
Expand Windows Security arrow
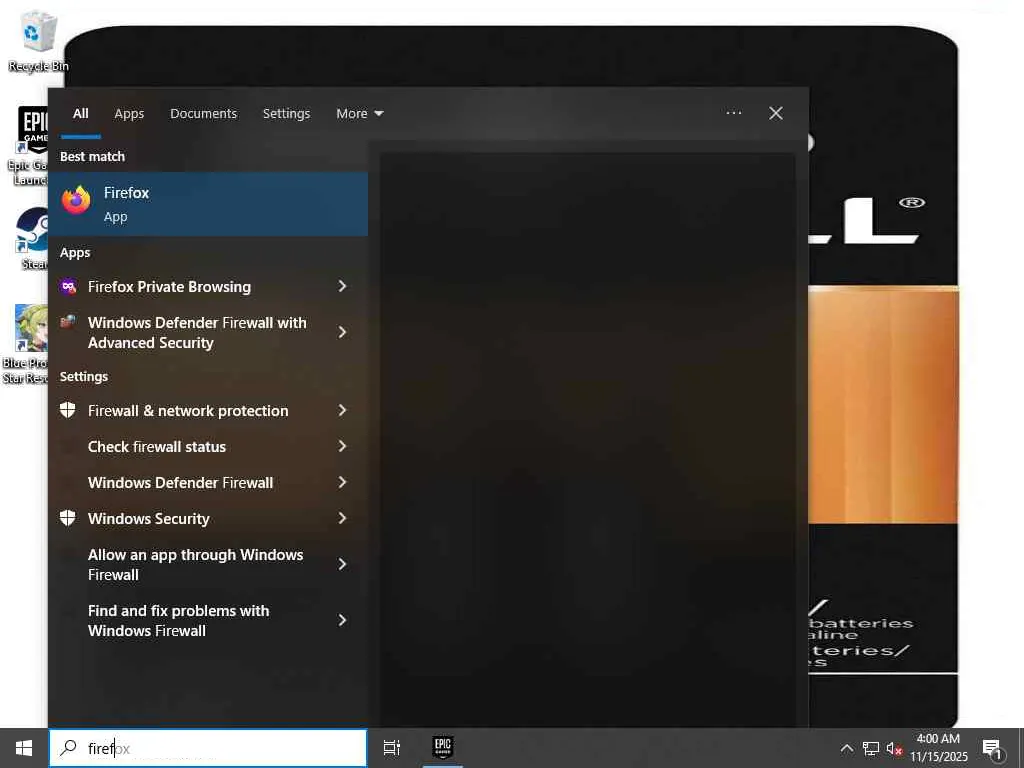(342, 518)
